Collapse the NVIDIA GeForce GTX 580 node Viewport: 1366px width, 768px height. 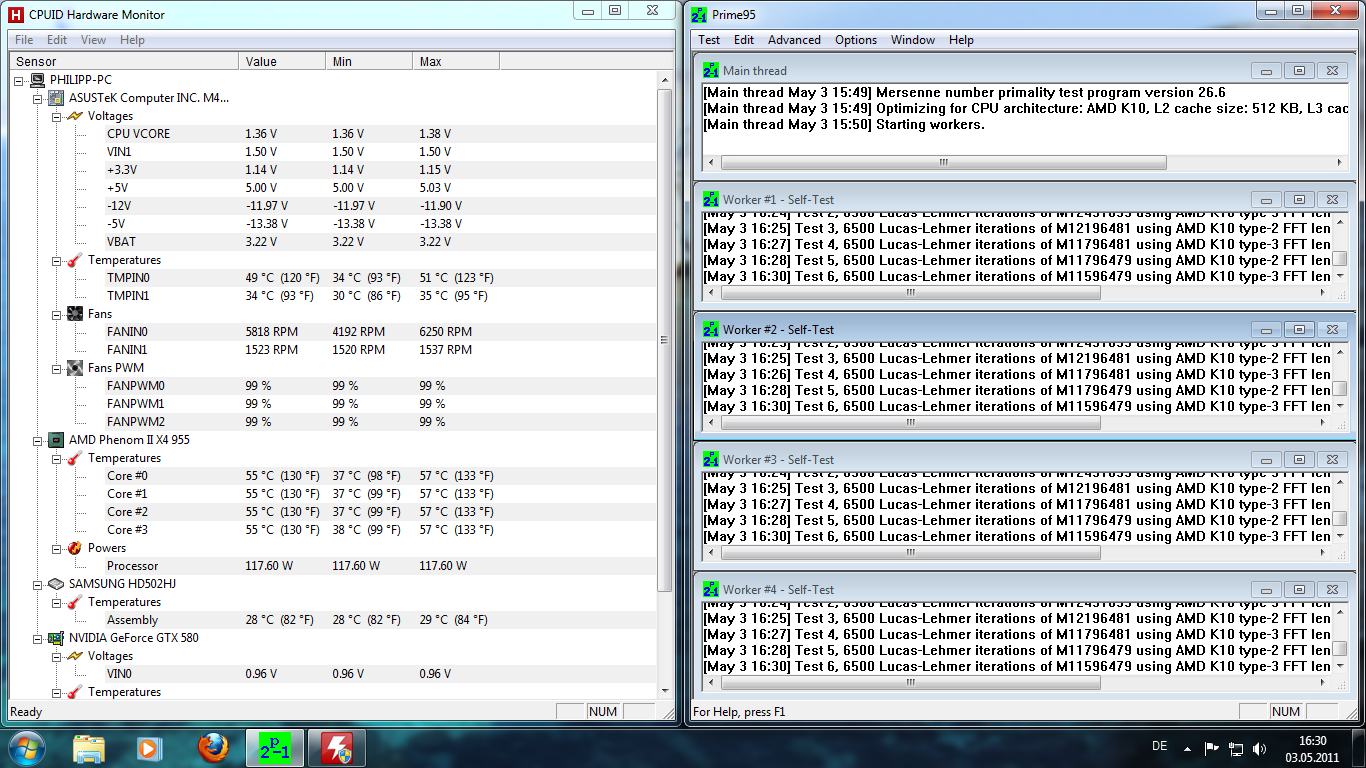pos(38,638)
